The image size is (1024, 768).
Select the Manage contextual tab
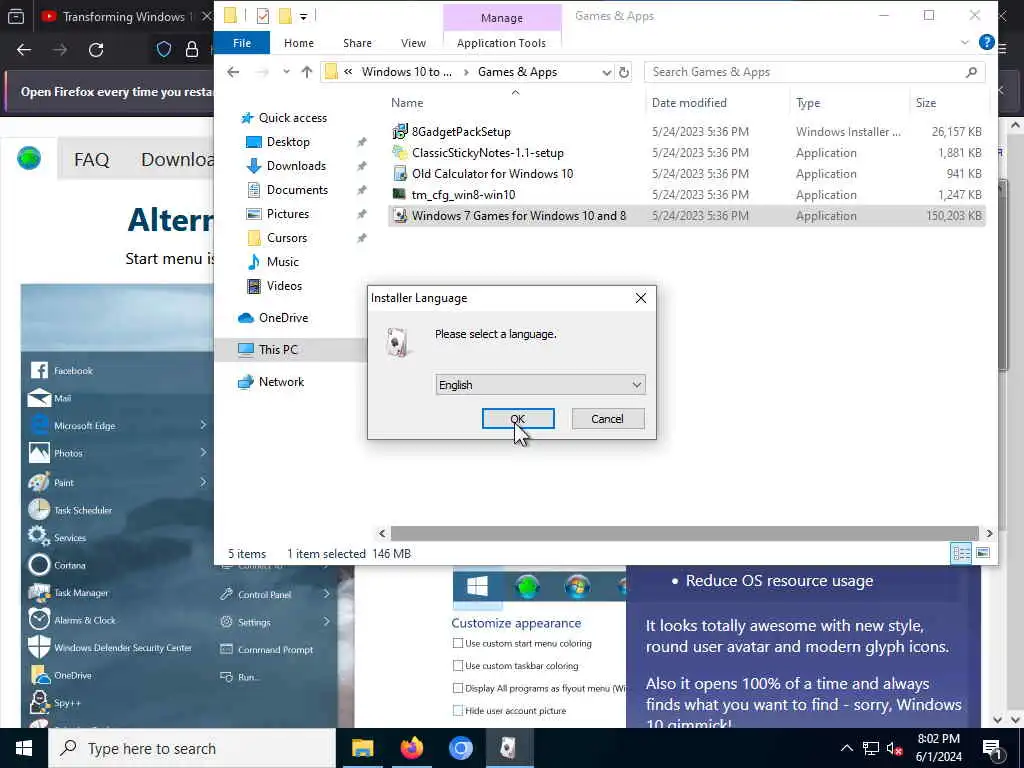502,18
